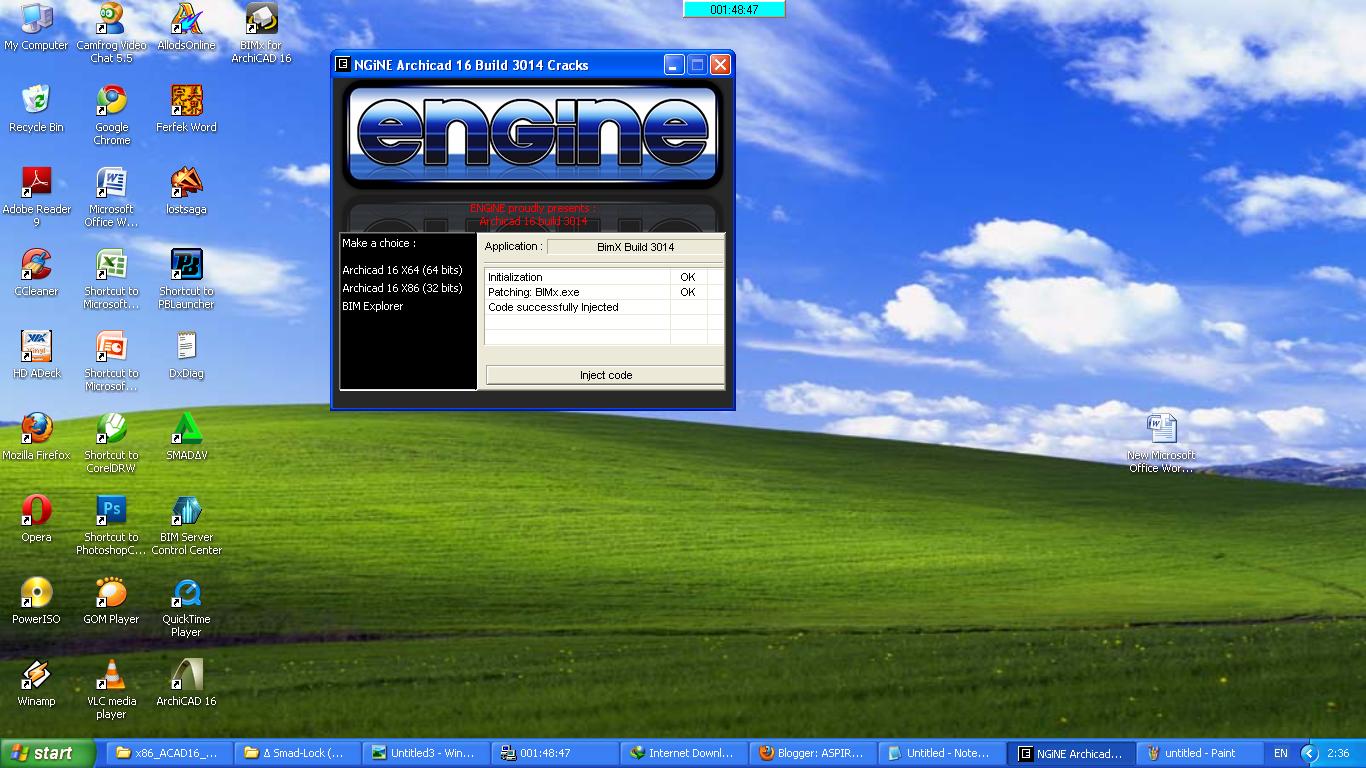Switch to x86_ACAD16 folder taskbar item
Viewport: 1366px width, 768px height.
tap(170, 753)
